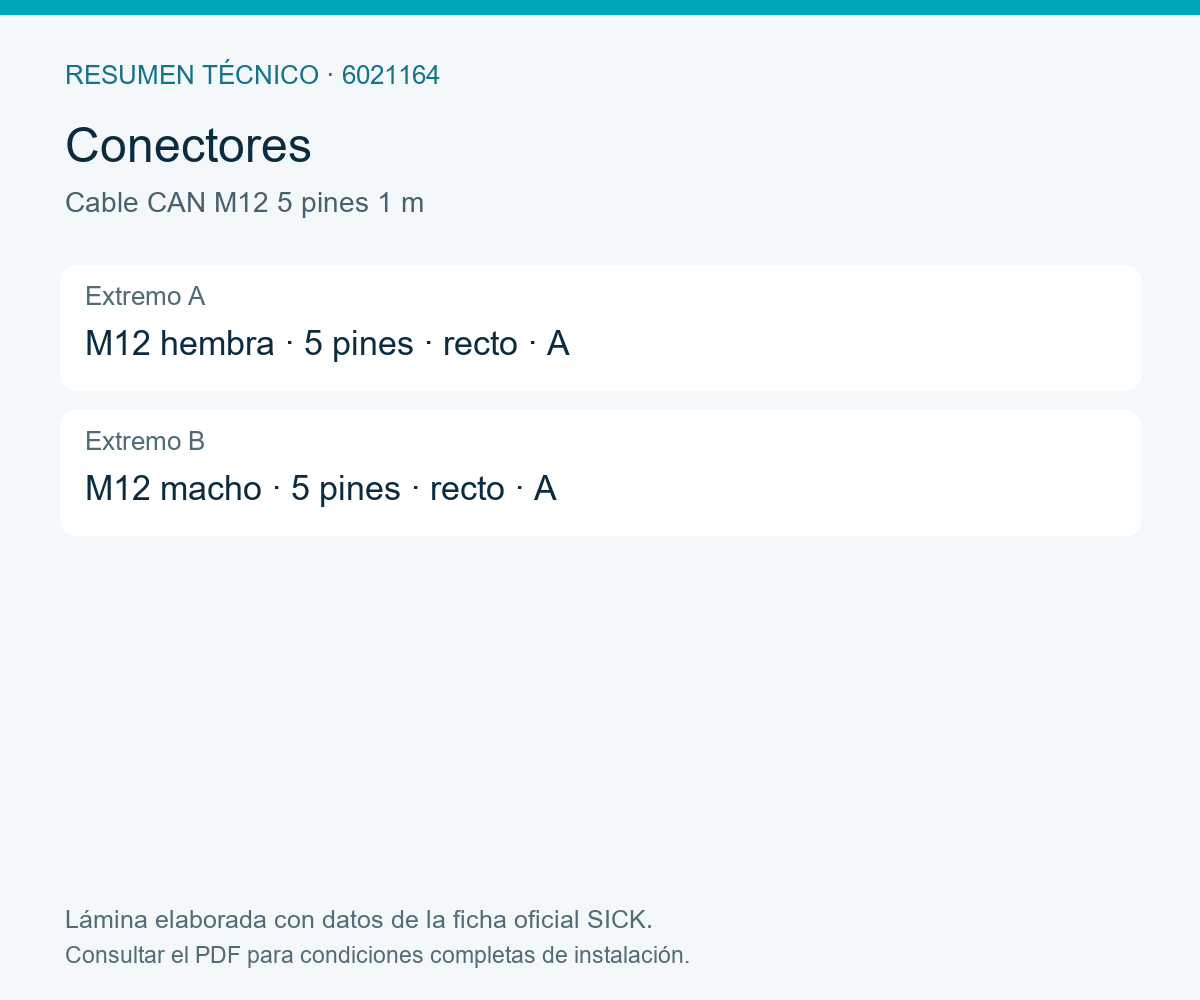Screen dimensions: 1200x1000
Task: Click the coding letter A in Extremo A row
Action: (x=558, y=344)
